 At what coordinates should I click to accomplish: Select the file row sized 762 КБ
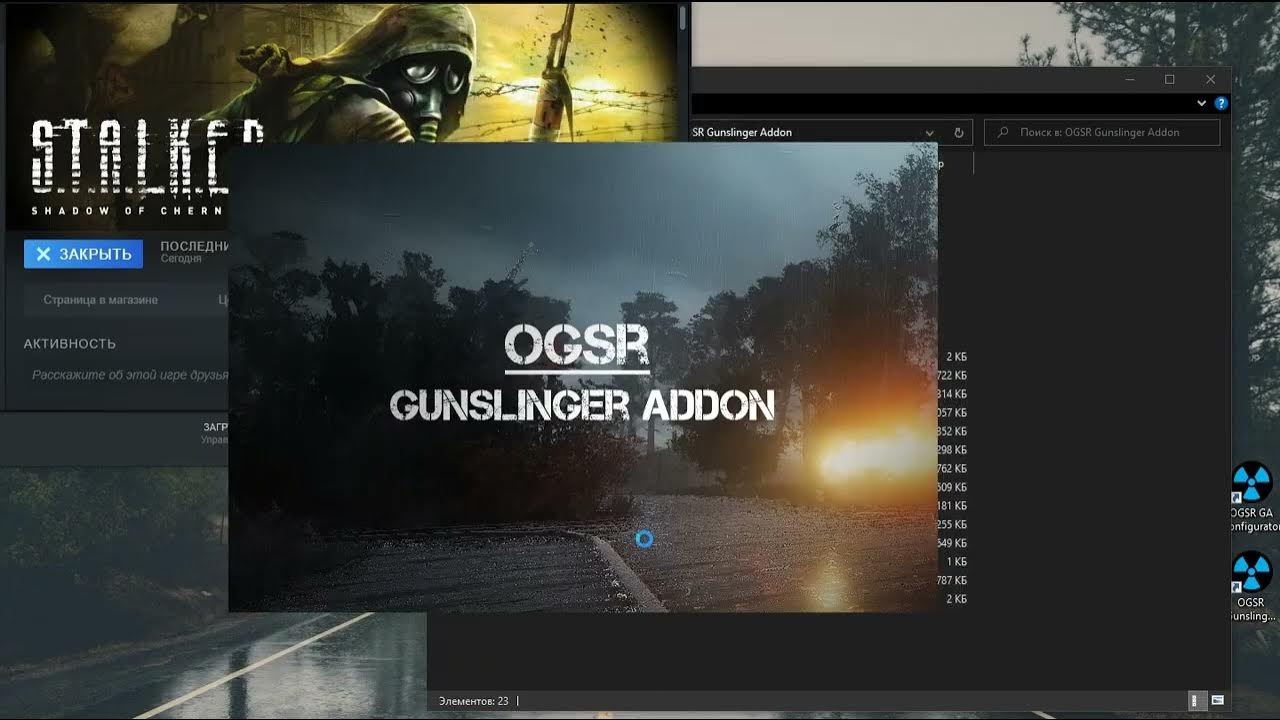point(952,468)
